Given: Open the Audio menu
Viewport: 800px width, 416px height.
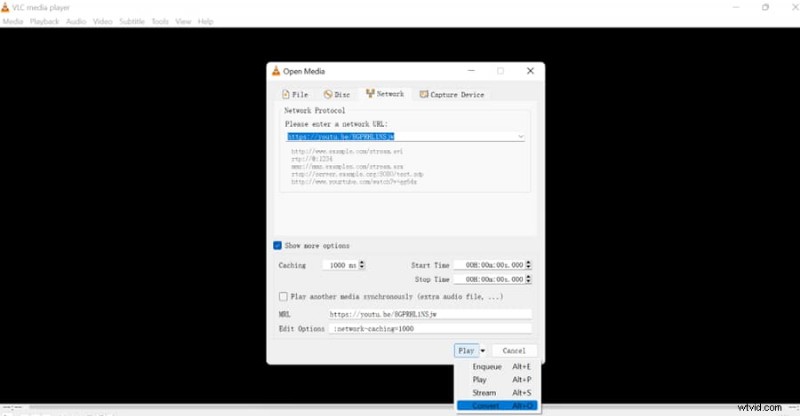Looking at the screenshot, I should [x=76, y=21].
